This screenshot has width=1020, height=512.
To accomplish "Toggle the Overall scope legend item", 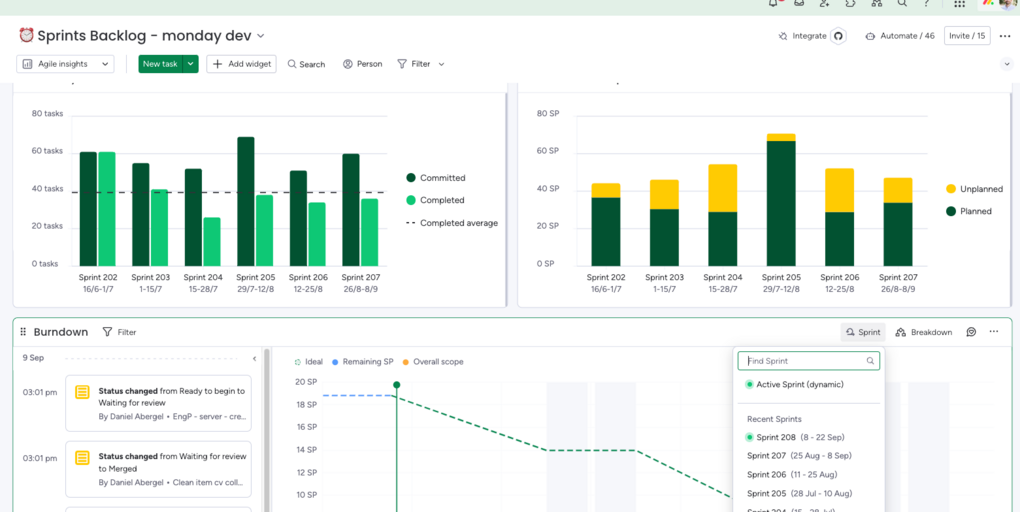I will (433, 362).
